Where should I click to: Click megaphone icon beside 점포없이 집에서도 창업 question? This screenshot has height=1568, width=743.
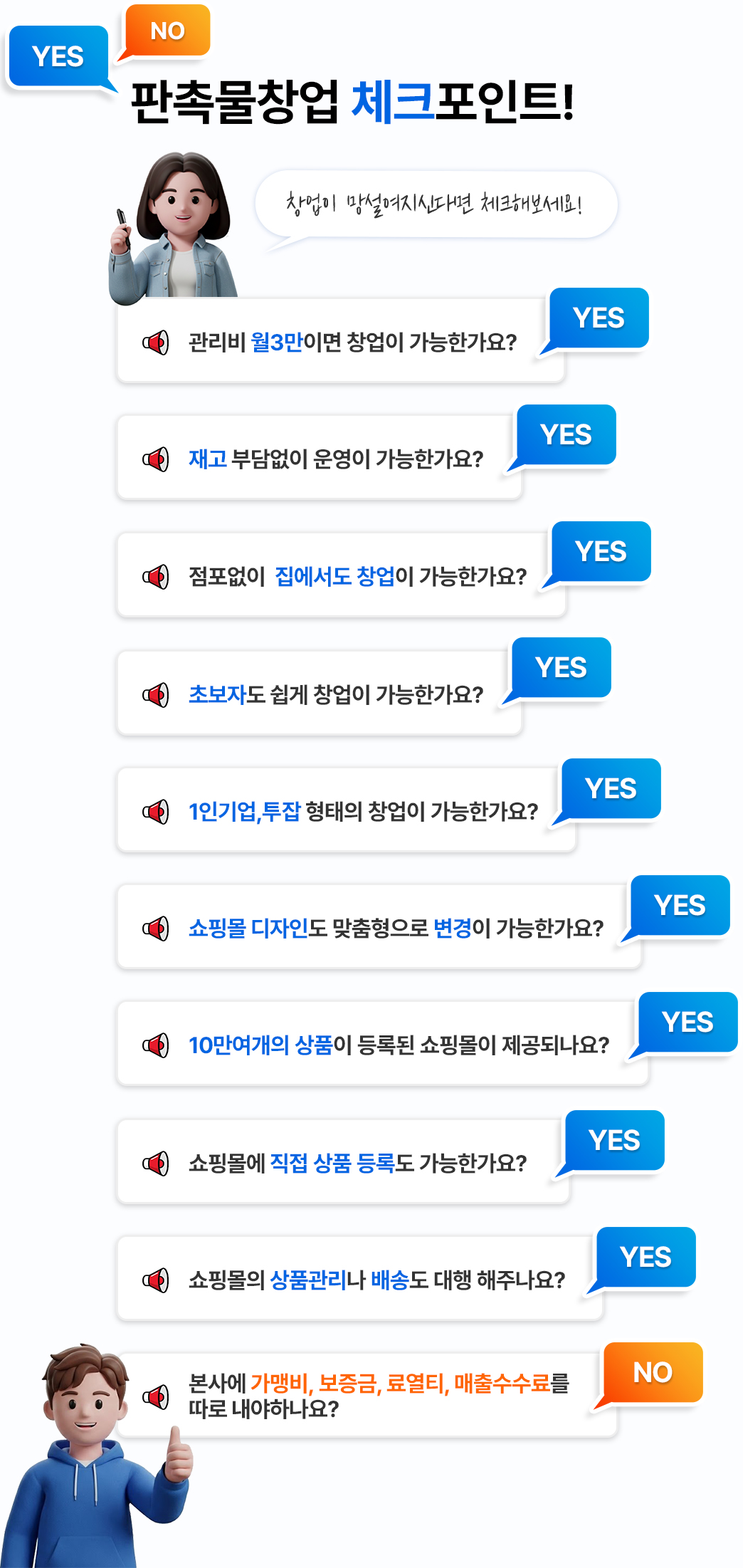[156, 576]
